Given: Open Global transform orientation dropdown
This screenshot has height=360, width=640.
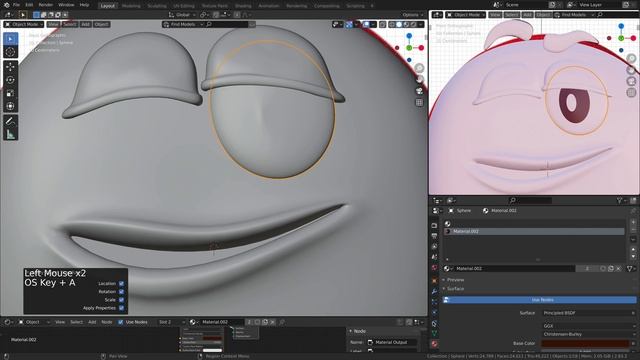Looking at the screenshot, I should (x=182, y=15).
